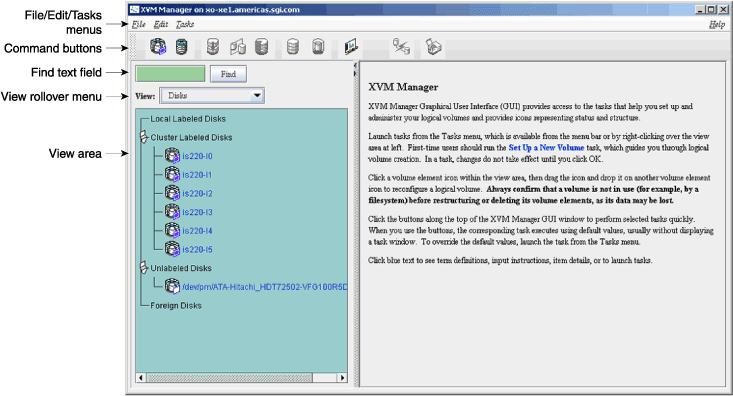Viewport: 733px width, 396px height.
Task: Click the XVM Manager title bar app icon
Action: pyautogui.click(x=134, y=9)
